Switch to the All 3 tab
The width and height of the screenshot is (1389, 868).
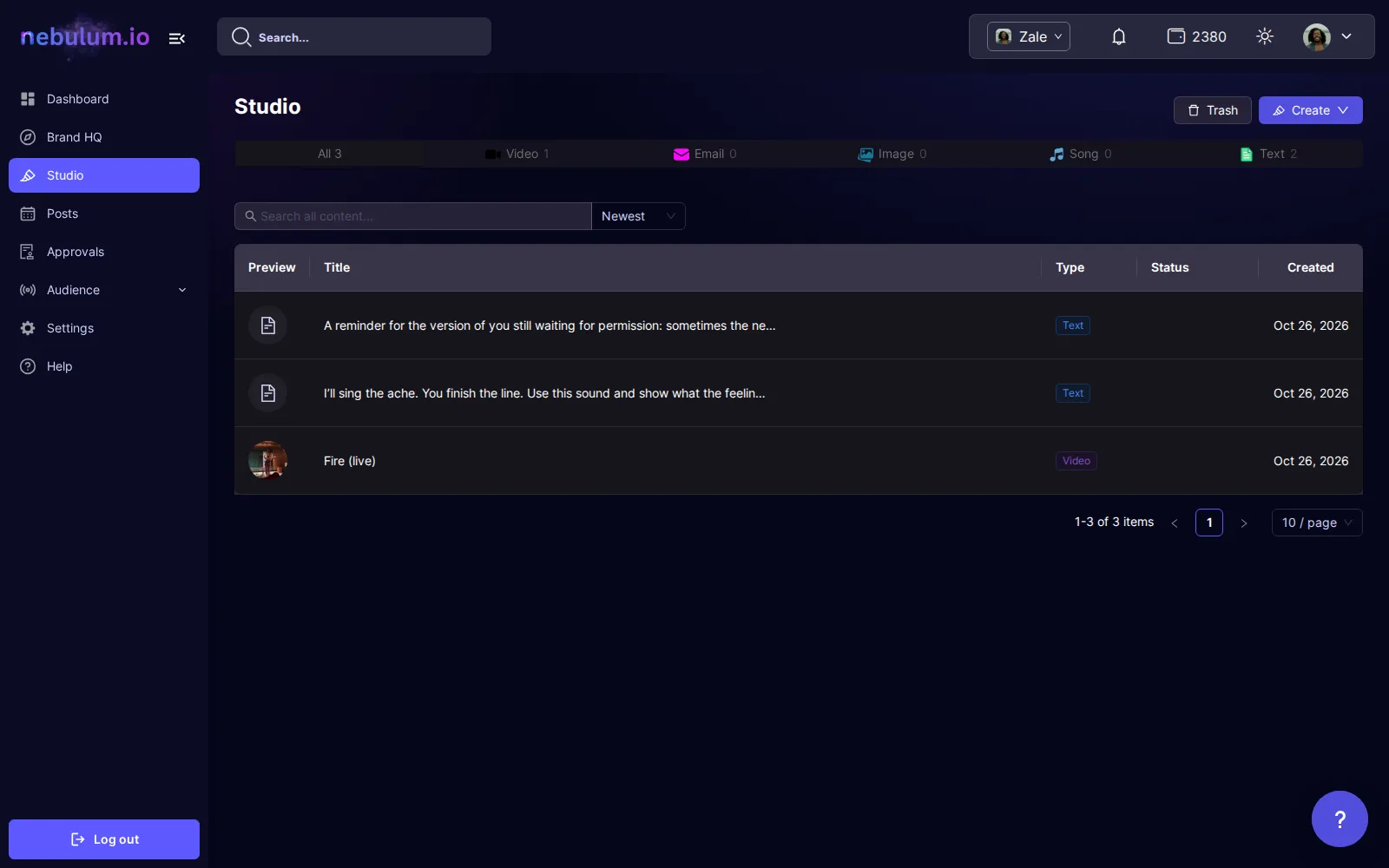330,154
